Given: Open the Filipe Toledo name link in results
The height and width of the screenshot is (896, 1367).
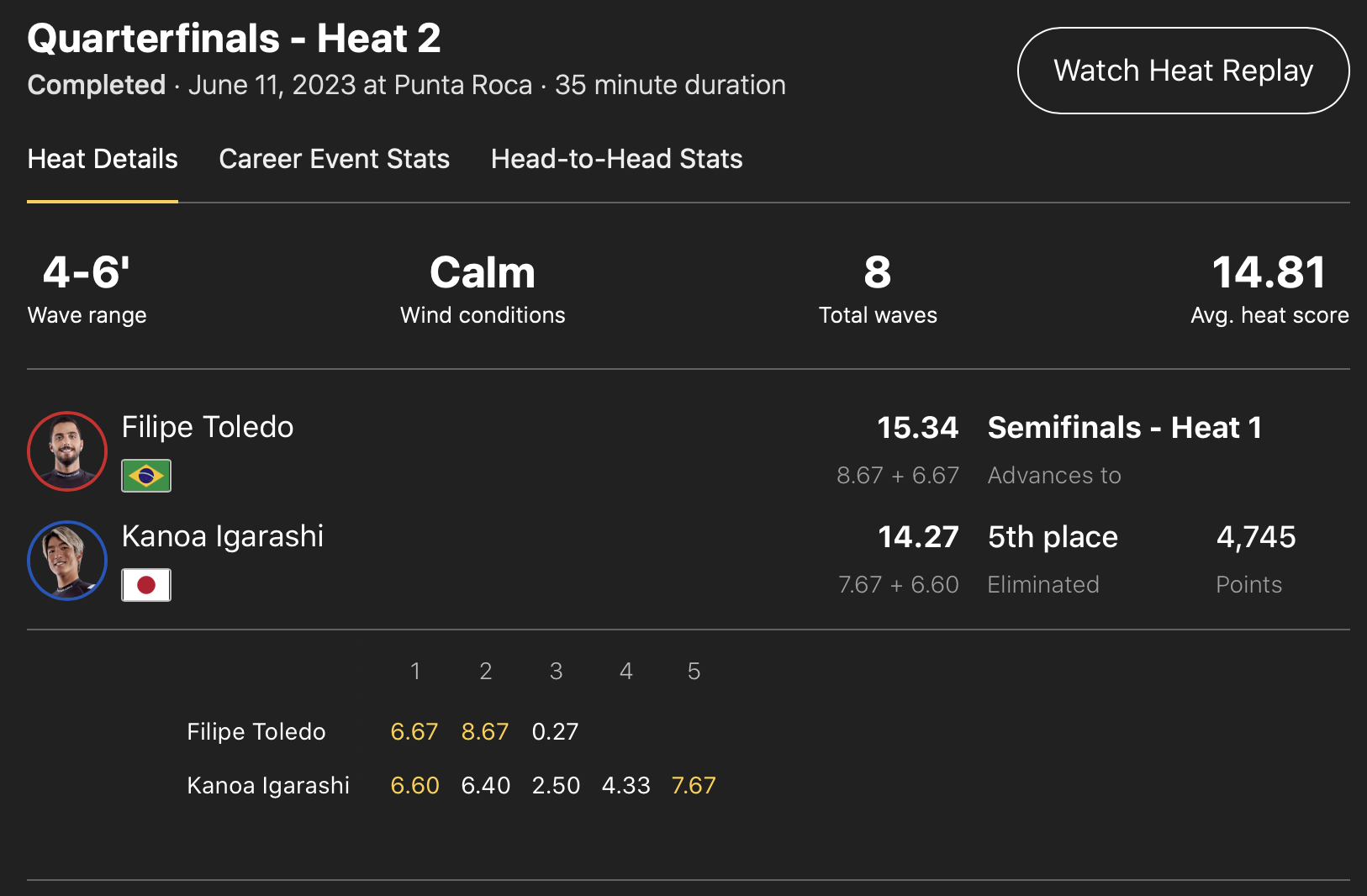Looking at the screenshot, I should click(208, 427).
